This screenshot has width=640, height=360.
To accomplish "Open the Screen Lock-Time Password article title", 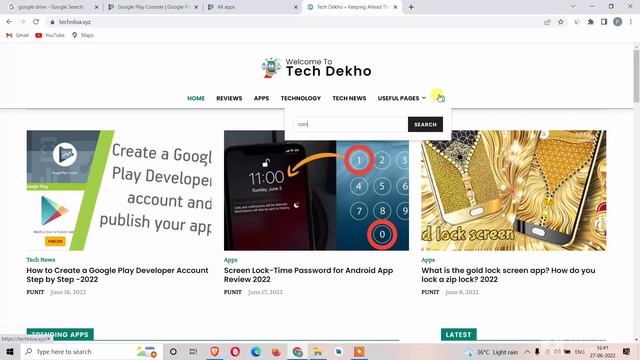I will (x=308, y=275).
